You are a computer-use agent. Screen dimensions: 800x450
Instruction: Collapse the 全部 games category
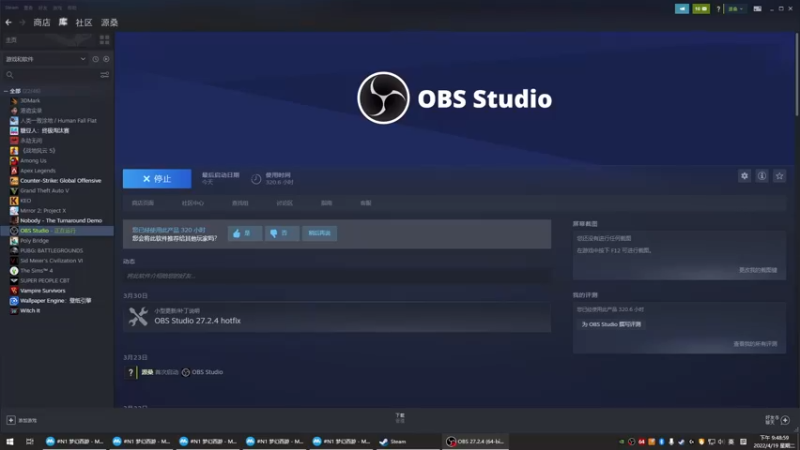[x=6, y=91]
